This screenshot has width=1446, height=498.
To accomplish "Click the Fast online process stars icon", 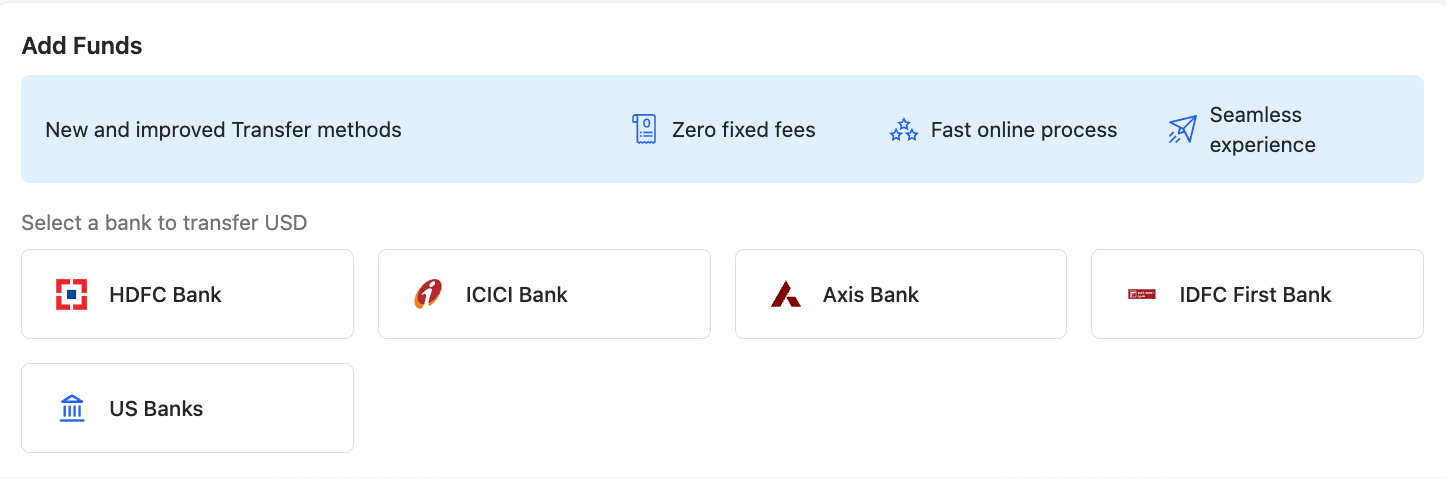I will click(904, 130).
